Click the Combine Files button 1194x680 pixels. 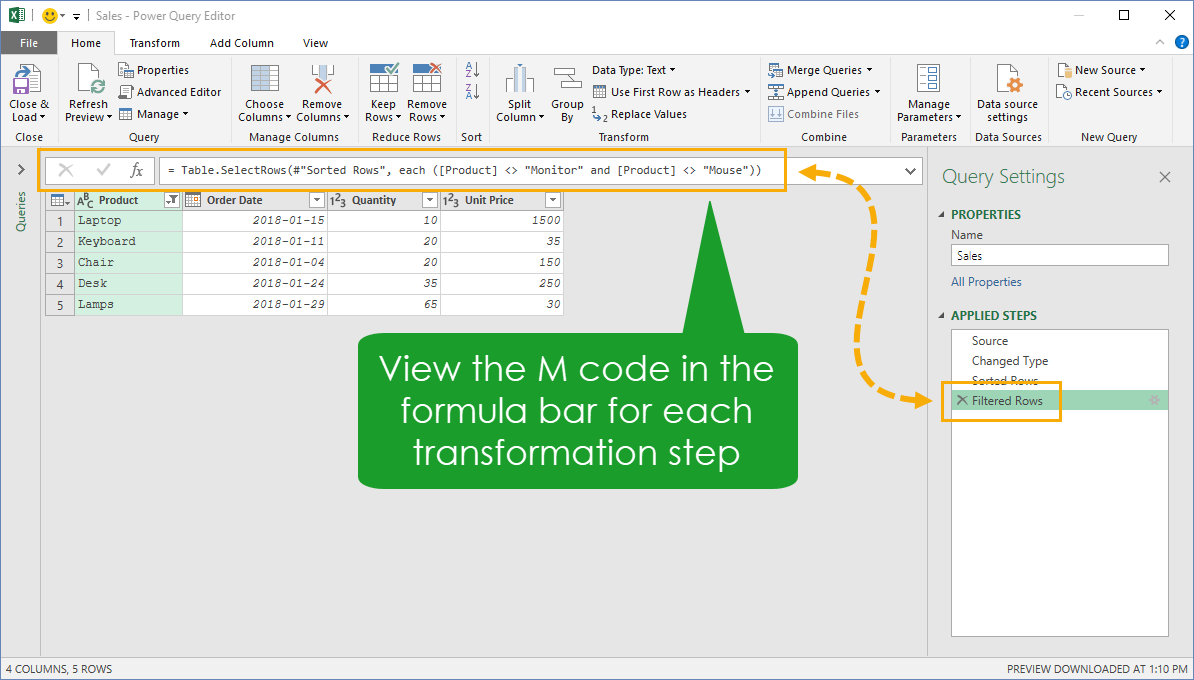click(813, 114)
